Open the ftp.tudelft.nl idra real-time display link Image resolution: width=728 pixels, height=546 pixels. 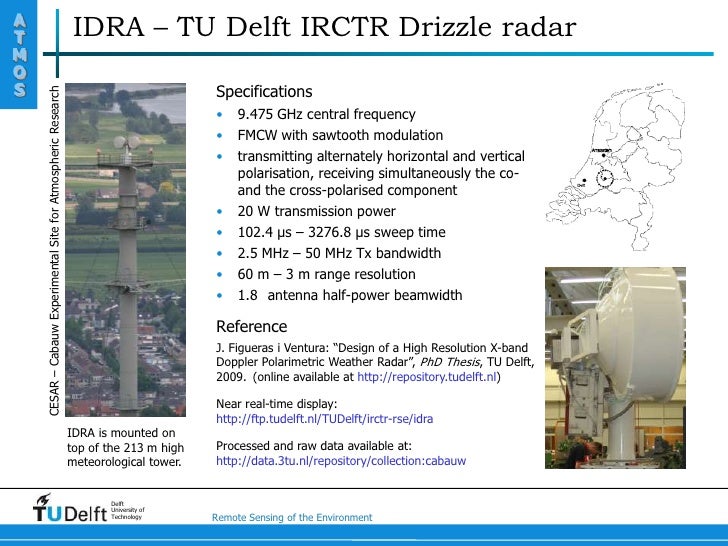[x=325, y=419]
